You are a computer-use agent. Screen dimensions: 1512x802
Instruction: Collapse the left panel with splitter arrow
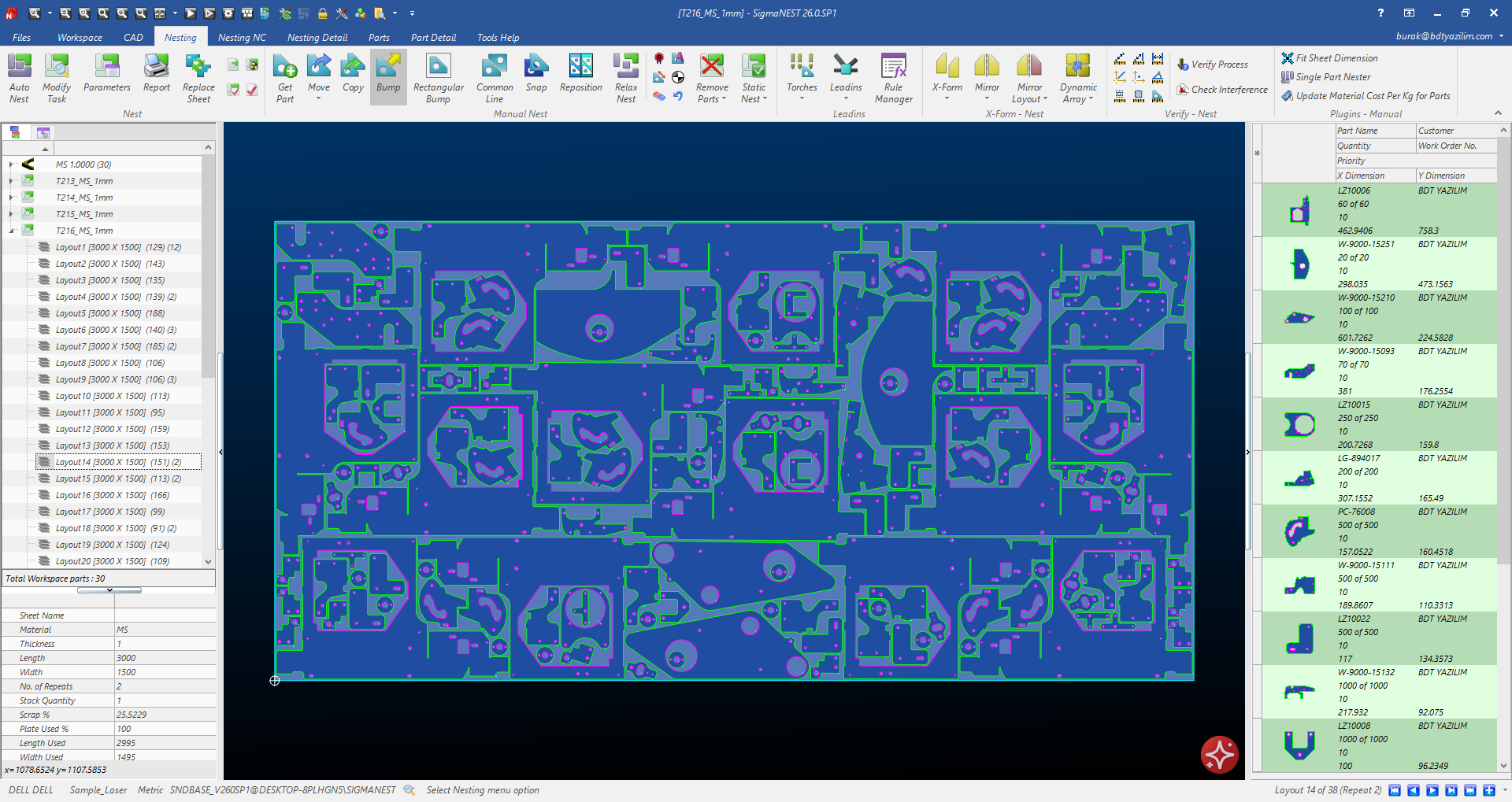click(220, 452)
